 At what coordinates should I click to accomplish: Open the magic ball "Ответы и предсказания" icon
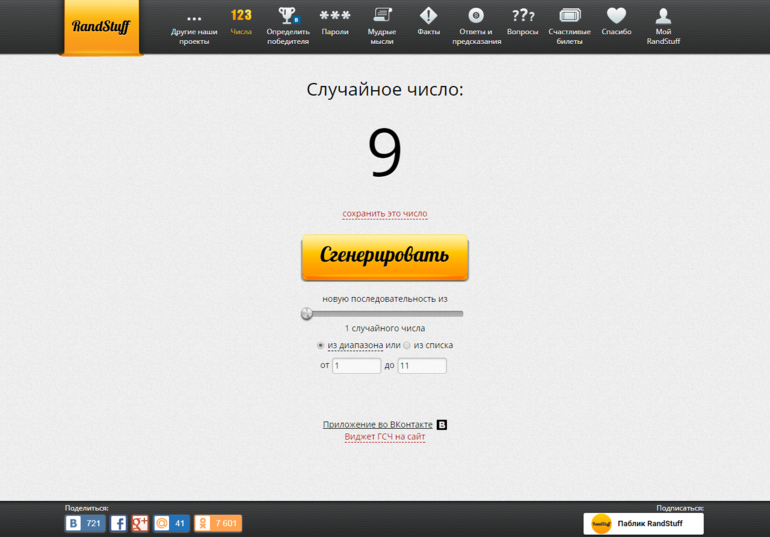[476, 16]
